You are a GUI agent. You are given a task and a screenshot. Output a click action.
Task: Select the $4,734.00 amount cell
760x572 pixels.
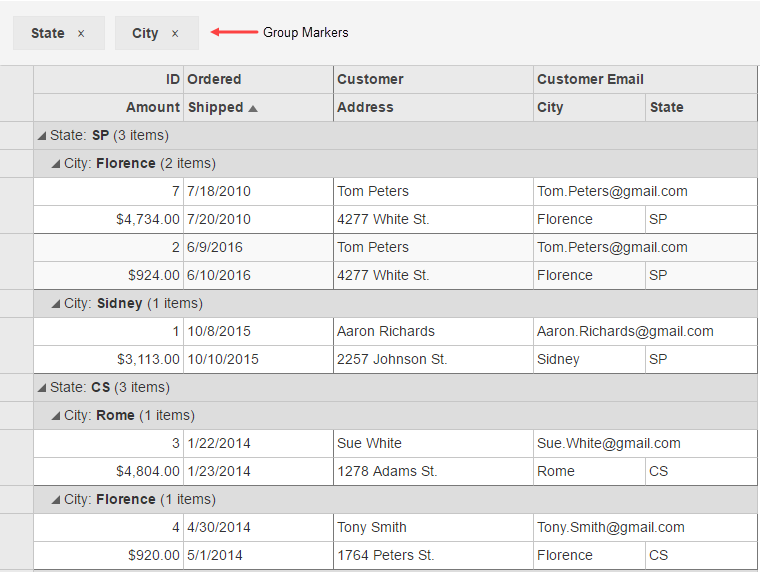[147, 219]
